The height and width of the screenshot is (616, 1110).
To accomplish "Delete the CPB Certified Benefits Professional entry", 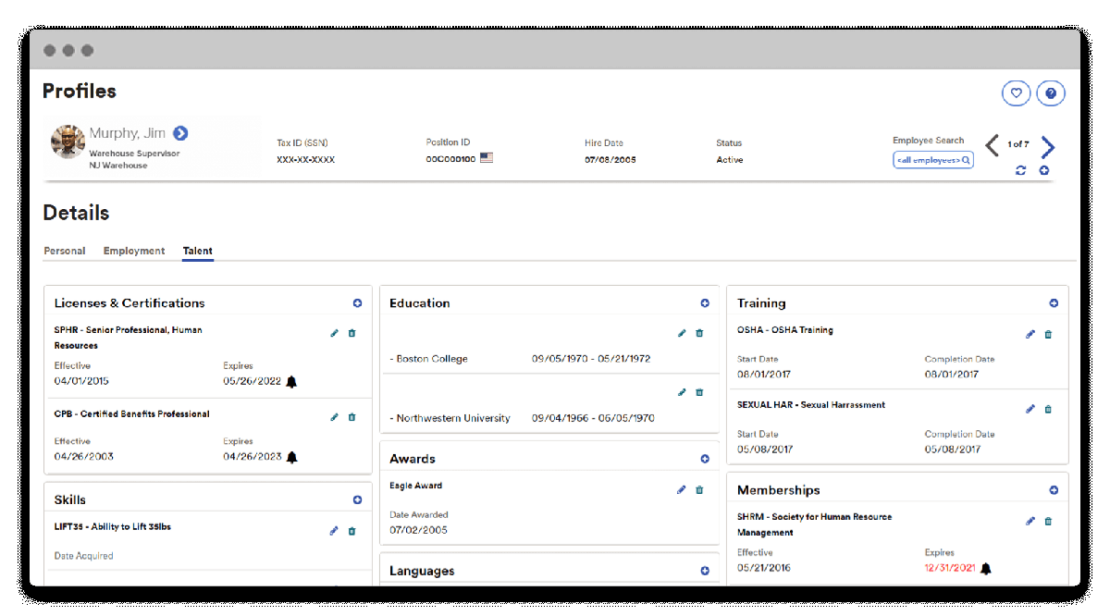I will [352, 417].
